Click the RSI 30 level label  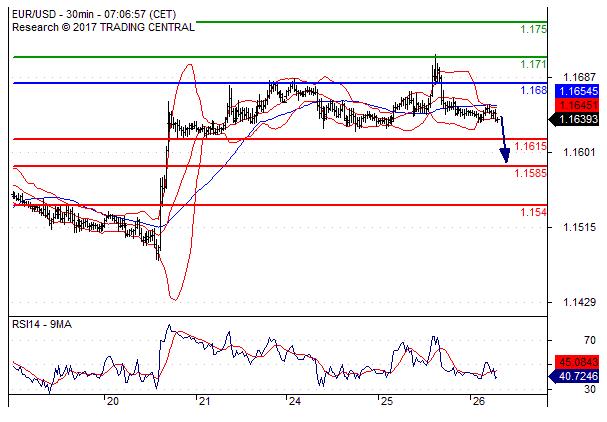590,389
